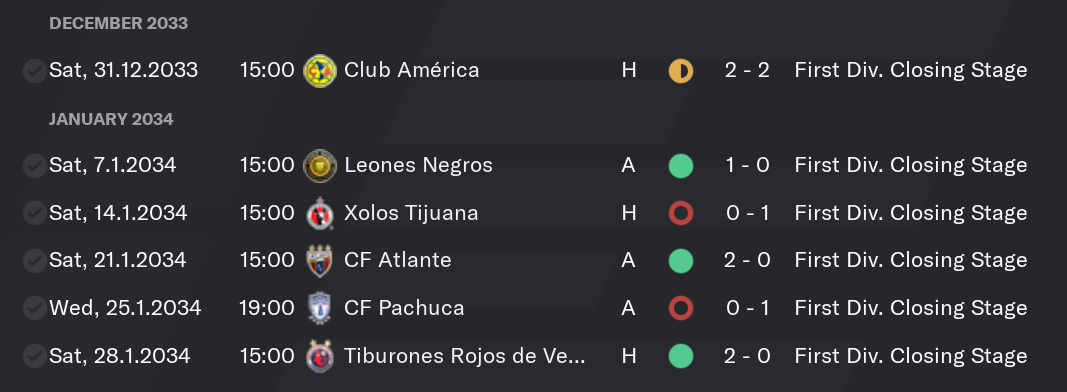This screenshot has width=1067, height=392.
Task: Click the Club América club badge
Action: coord(319,71)
